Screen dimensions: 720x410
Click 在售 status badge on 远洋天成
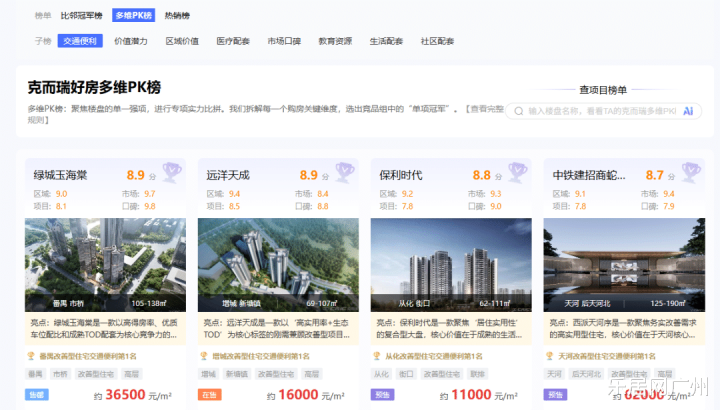209,395
